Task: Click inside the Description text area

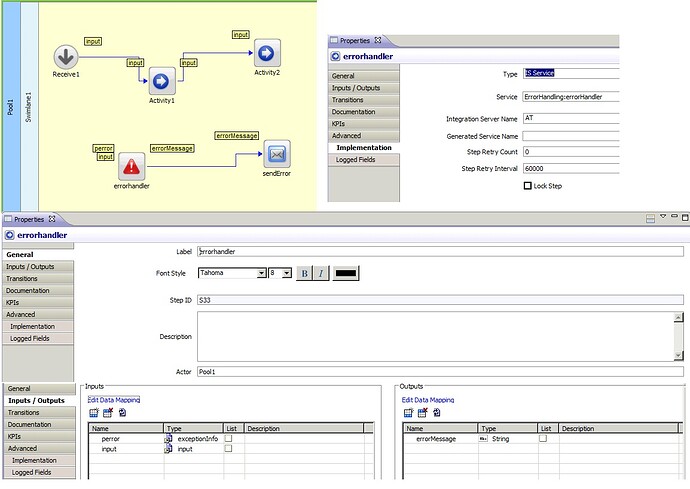Action: coord(436,336)
